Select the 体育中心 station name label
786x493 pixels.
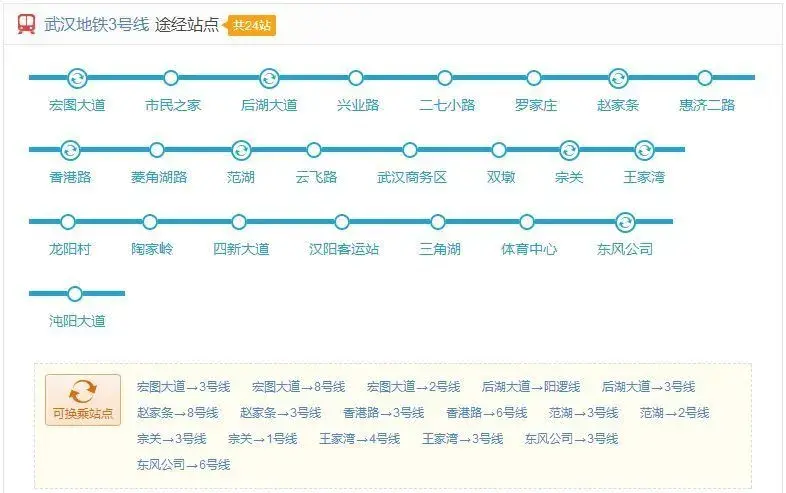(529, 249)
